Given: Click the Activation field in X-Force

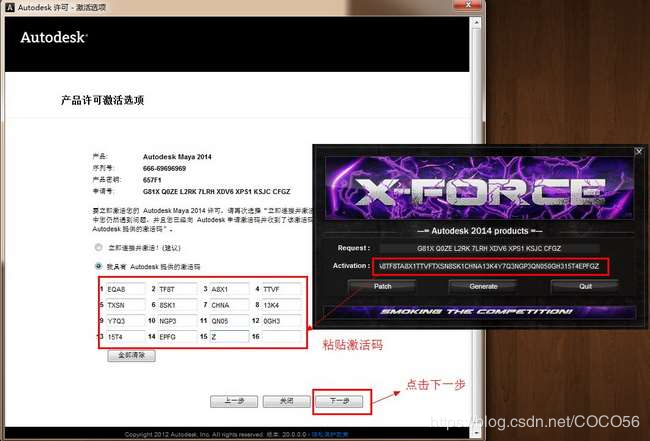Looking at the screenshot, I should [490, 267].
